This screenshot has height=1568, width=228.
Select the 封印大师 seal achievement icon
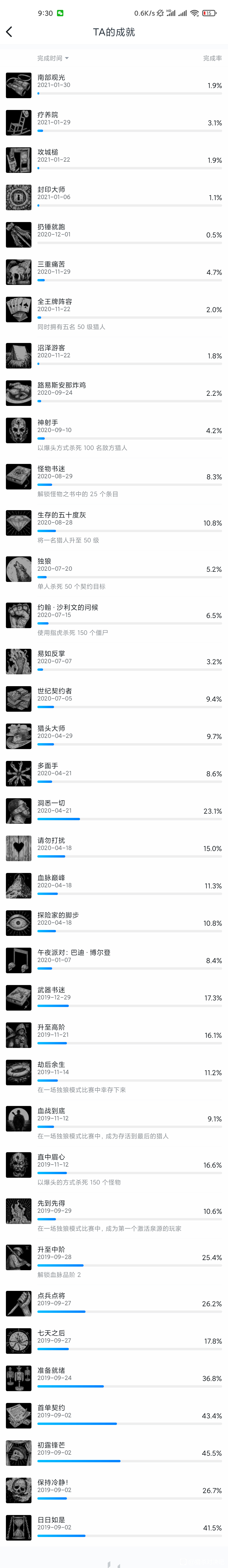tap(19, 197)
